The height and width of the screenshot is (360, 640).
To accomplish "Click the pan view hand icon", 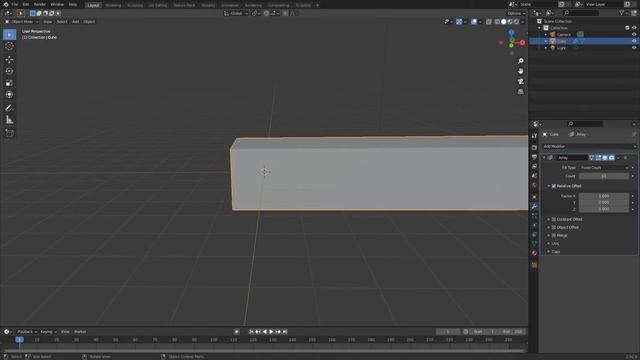I will click(520, 71).
